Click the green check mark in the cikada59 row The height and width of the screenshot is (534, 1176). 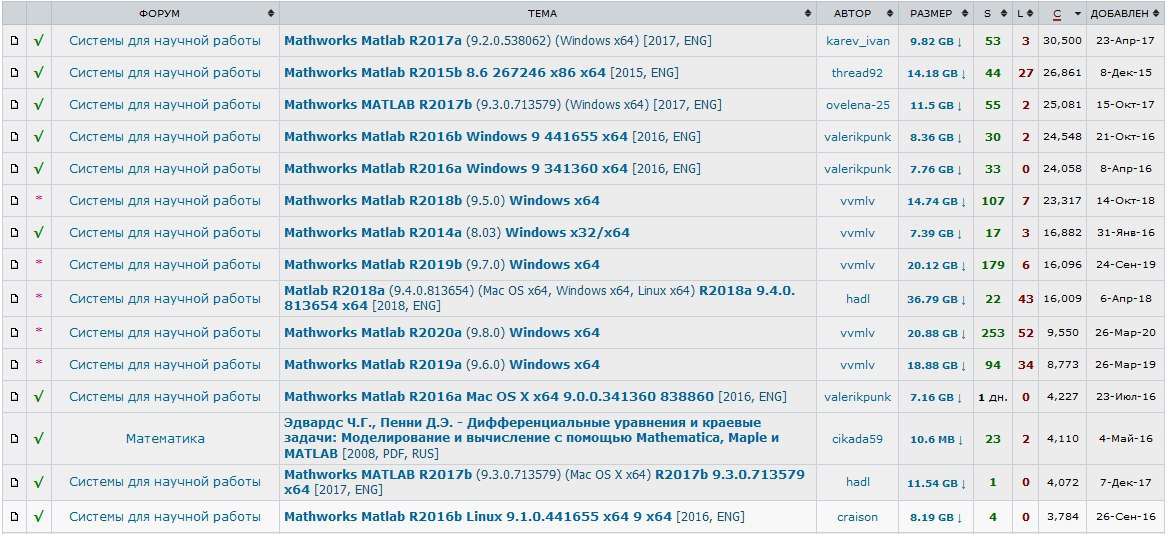[38, 438]
